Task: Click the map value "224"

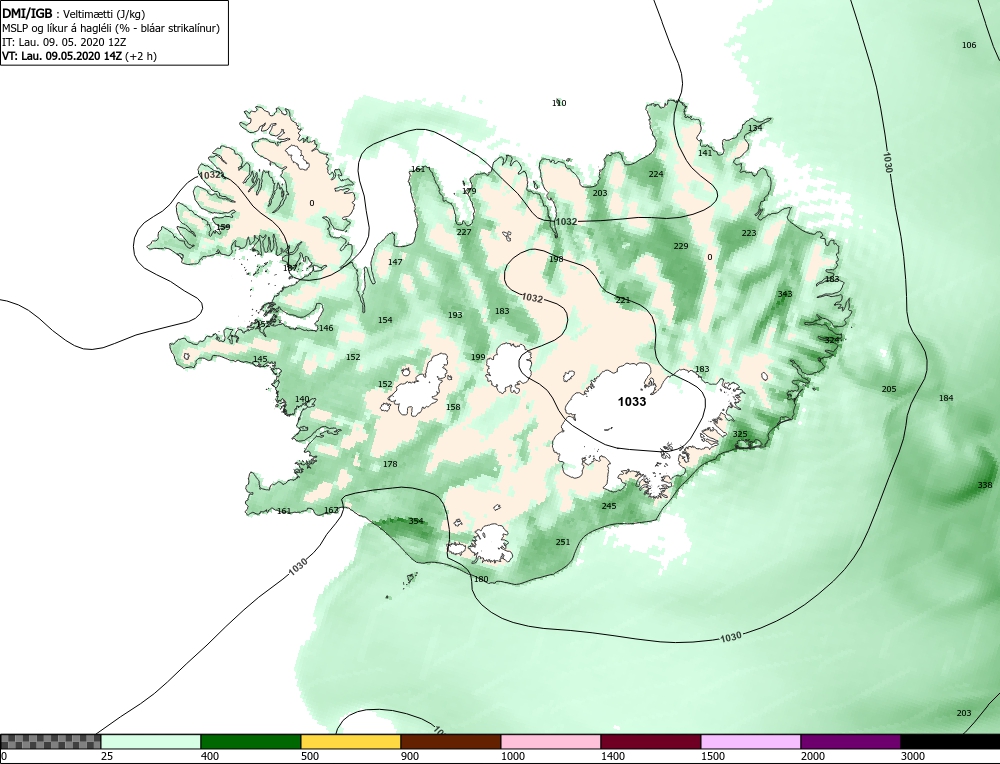Action: 656,174
